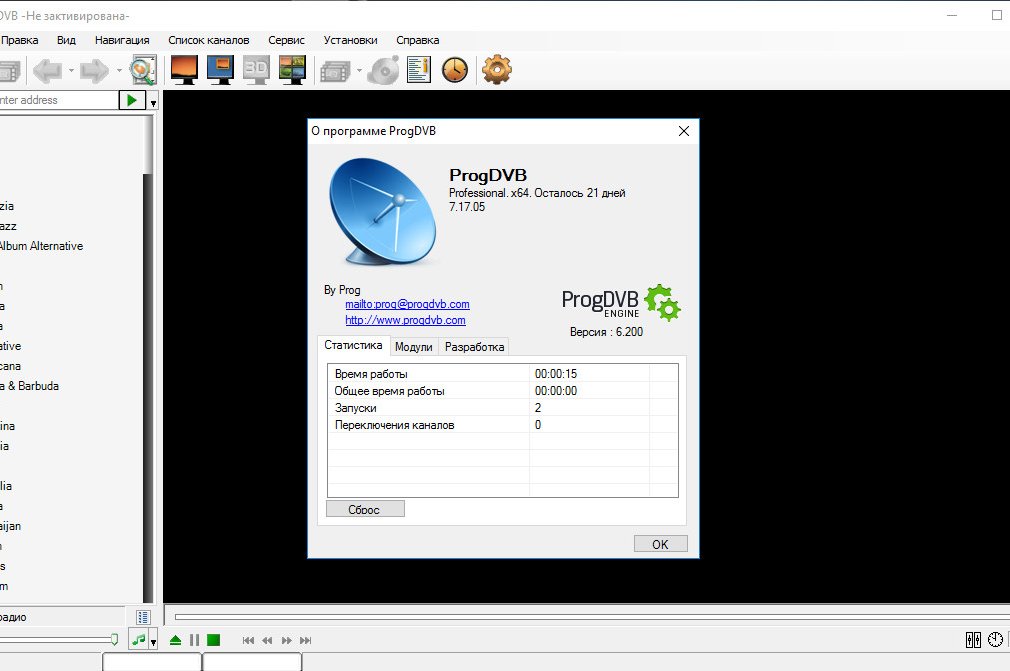Click the green eject button
This screenshot has width=1010, height=671.
coord(175,640)
